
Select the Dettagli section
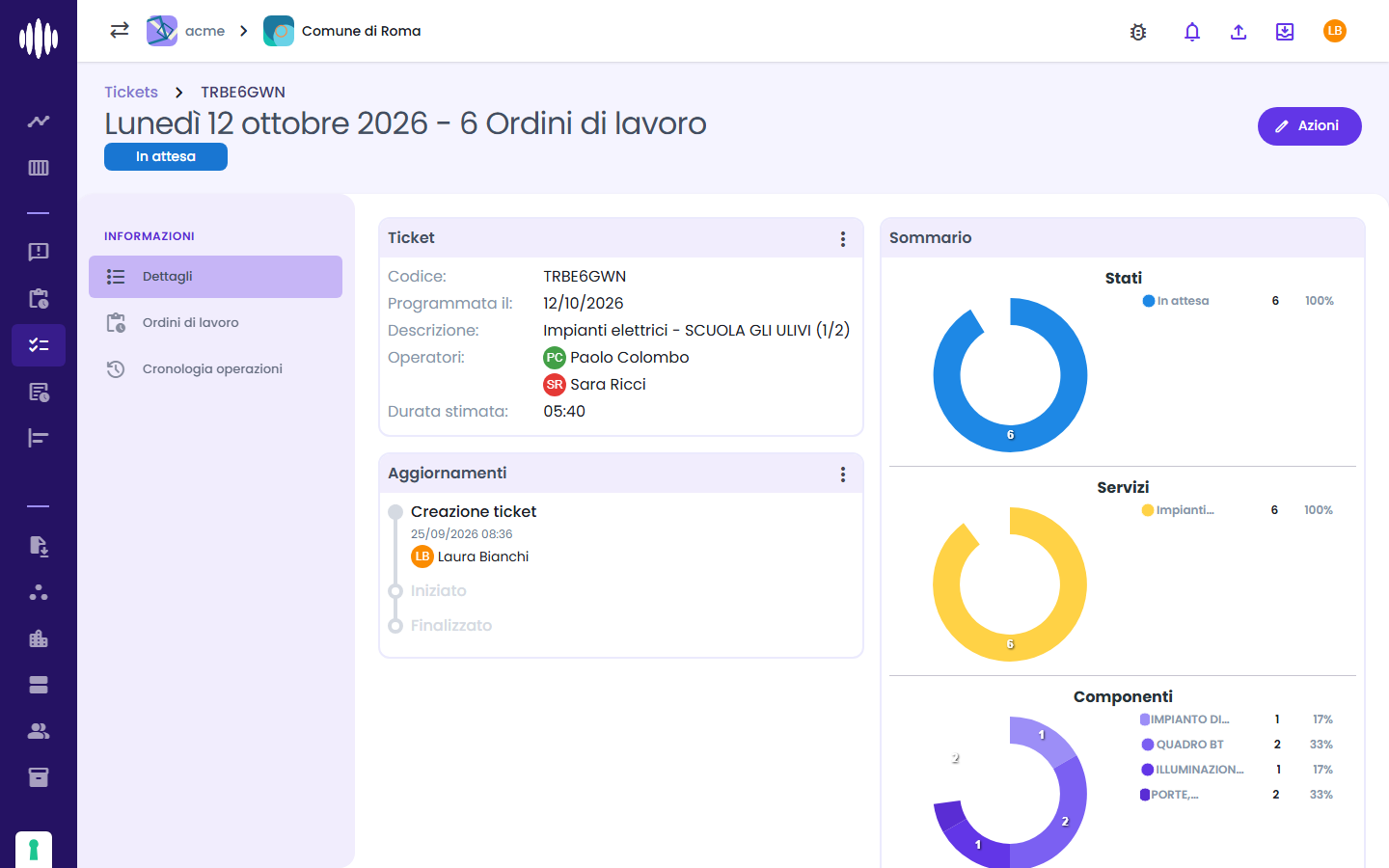215,277
